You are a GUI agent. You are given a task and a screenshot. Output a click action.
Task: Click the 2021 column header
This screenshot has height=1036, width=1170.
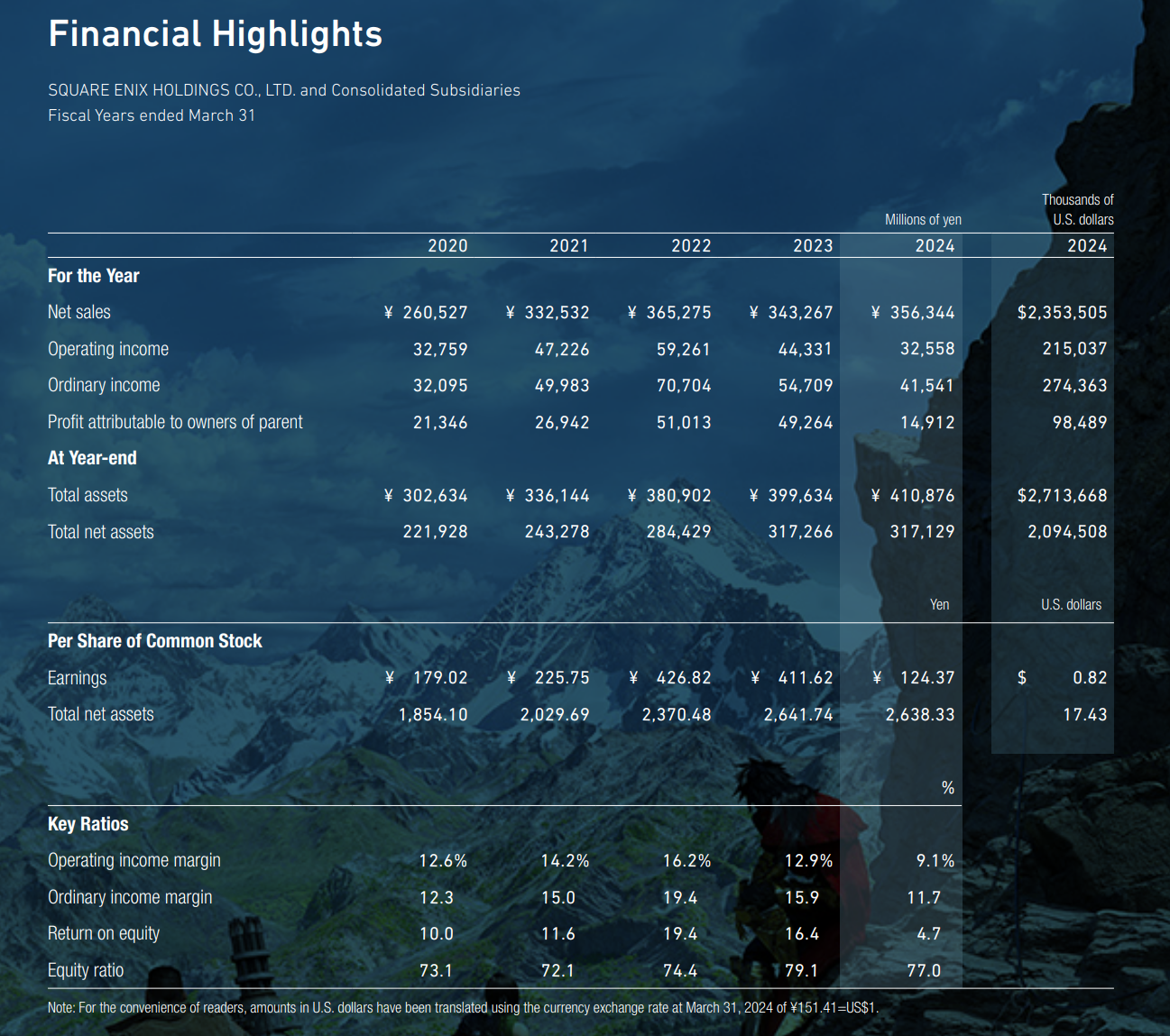[569, 245]
